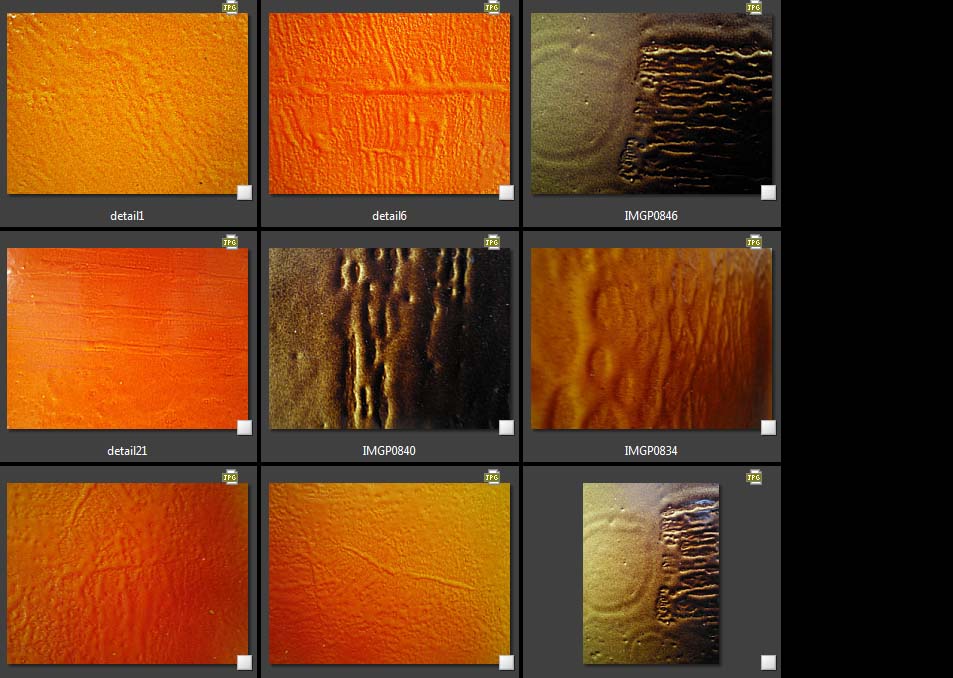This screenshot has height=678, width=953.
Task: Open the detail21 orange texture thumbnail
Action: (x=127, y=338)
